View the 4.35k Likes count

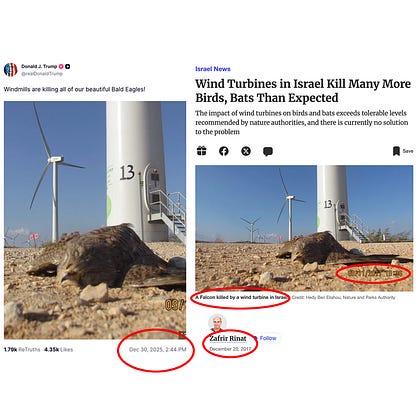pyautogui.click(x=59, y=349)
